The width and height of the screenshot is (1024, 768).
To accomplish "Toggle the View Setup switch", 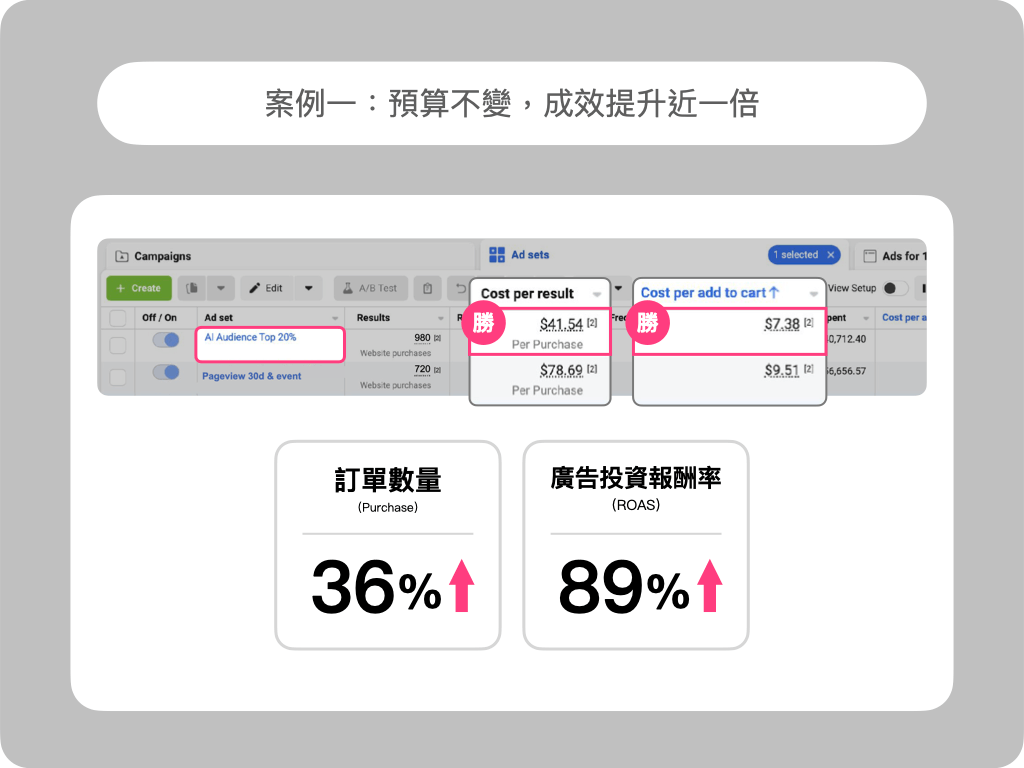I will click(895, 288).
